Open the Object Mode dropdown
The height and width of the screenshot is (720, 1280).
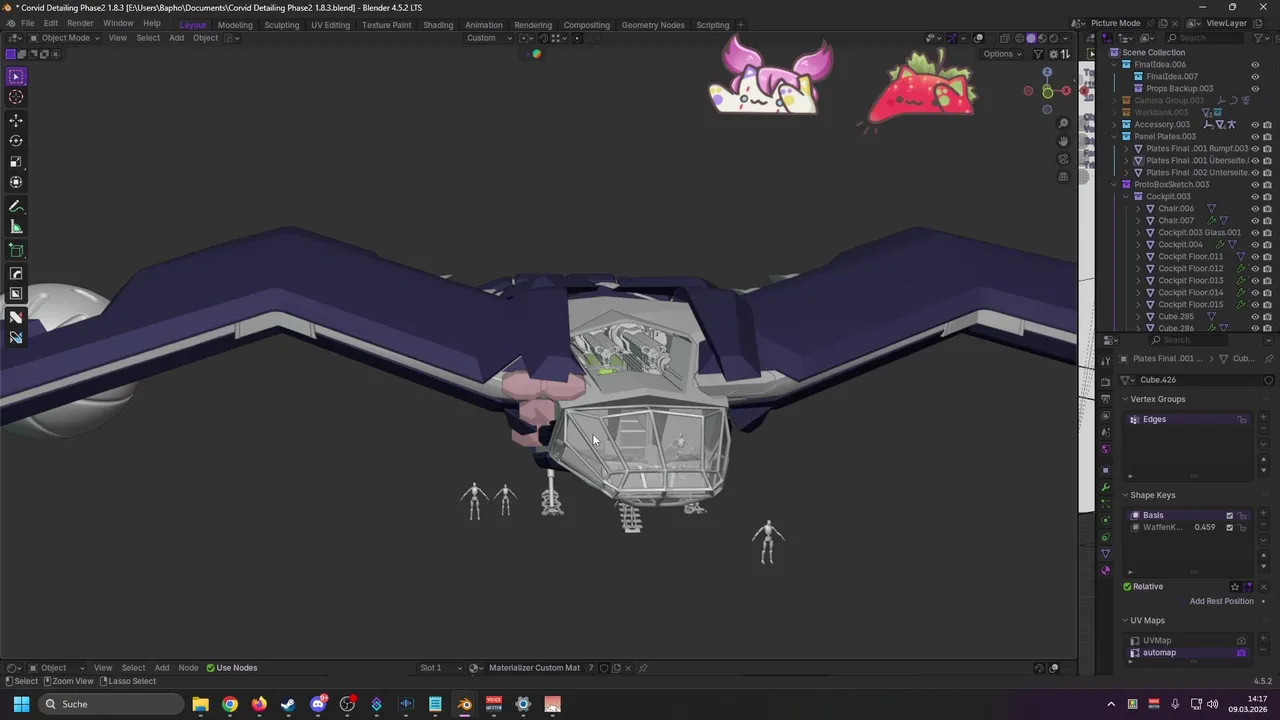(x=65, y=38)
